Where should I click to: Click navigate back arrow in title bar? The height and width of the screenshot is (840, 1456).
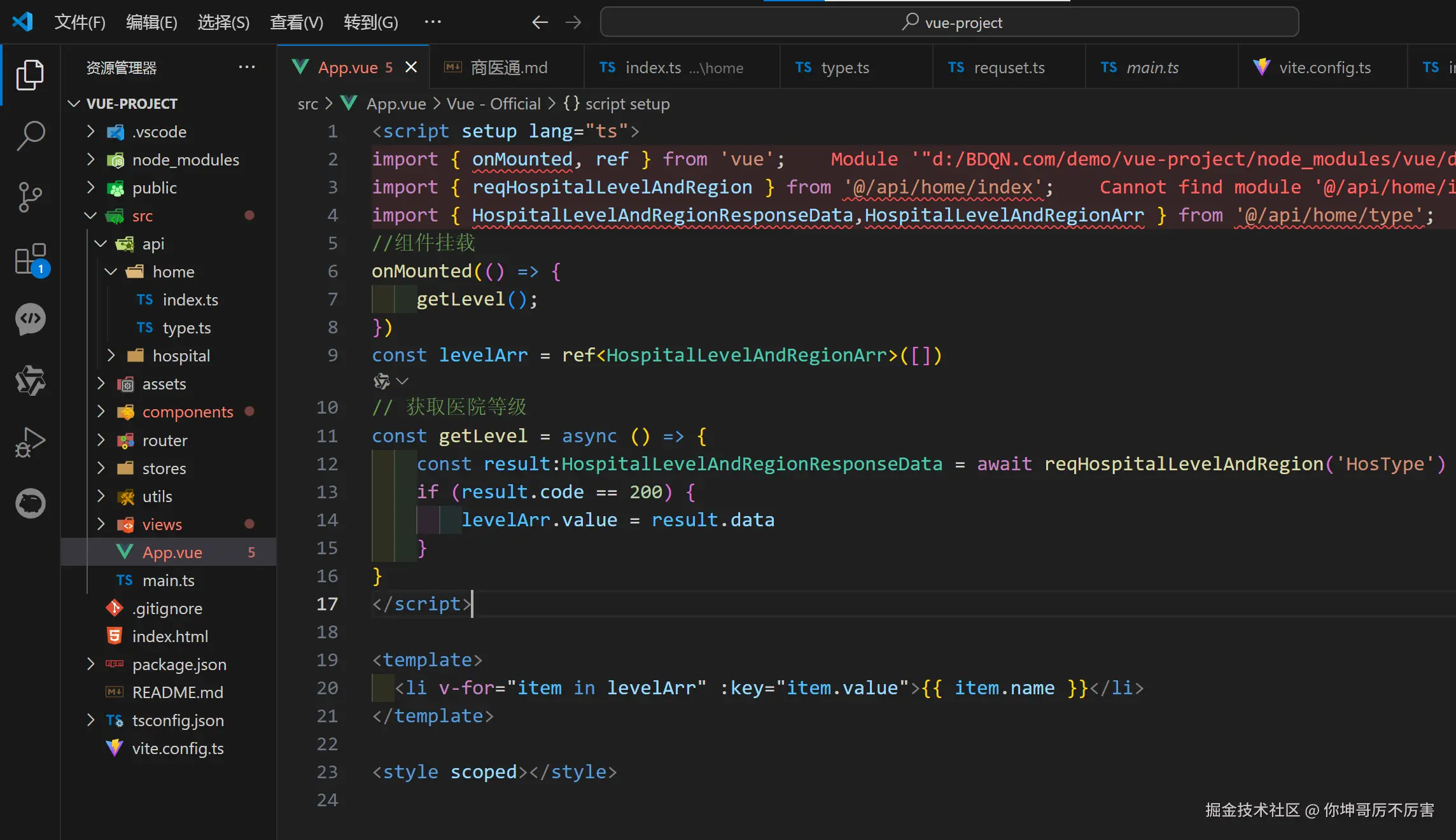[x=540, y=22]
